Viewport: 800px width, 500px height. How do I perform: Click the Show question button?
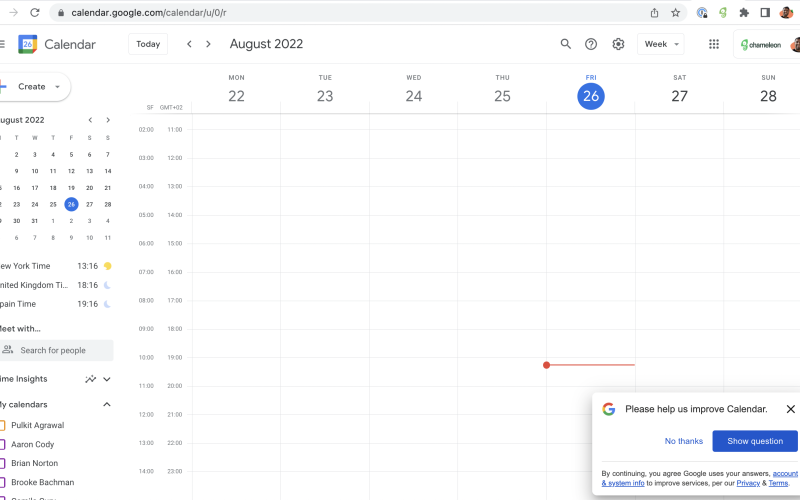pos(755,441)
